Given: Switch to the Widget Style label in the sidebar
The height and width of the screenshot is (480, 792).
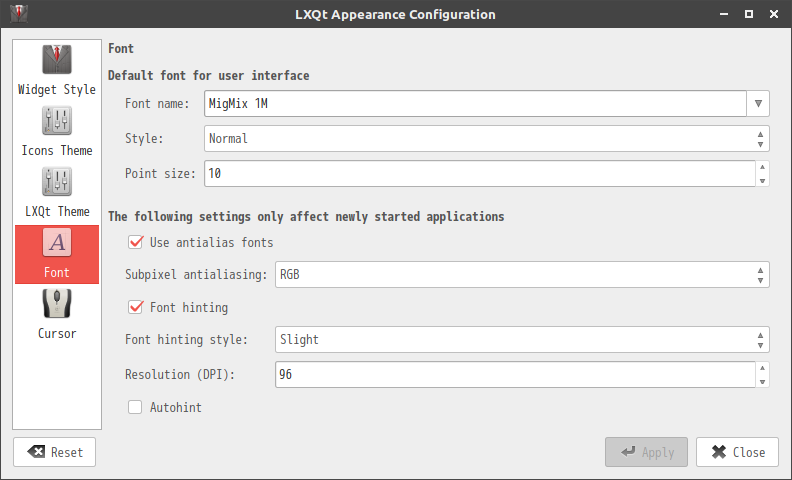Looking at the screenshot, I should [57, 89].
